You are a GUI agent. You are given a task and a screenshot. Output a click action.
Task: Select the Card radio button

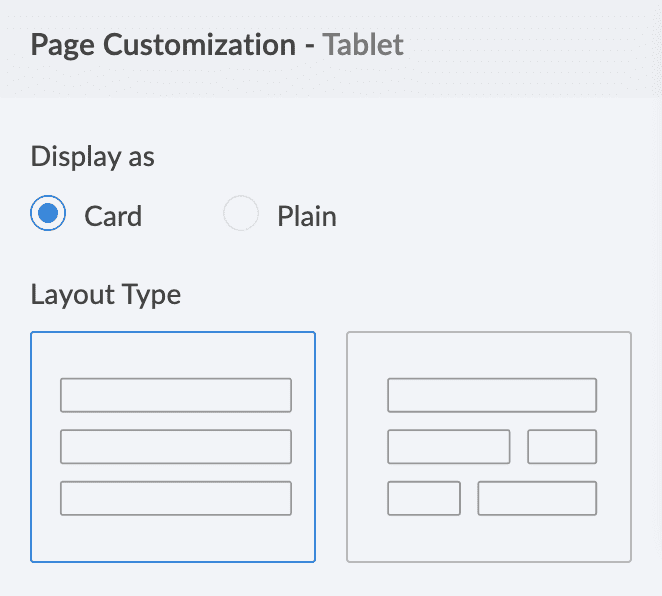(49, 214)
